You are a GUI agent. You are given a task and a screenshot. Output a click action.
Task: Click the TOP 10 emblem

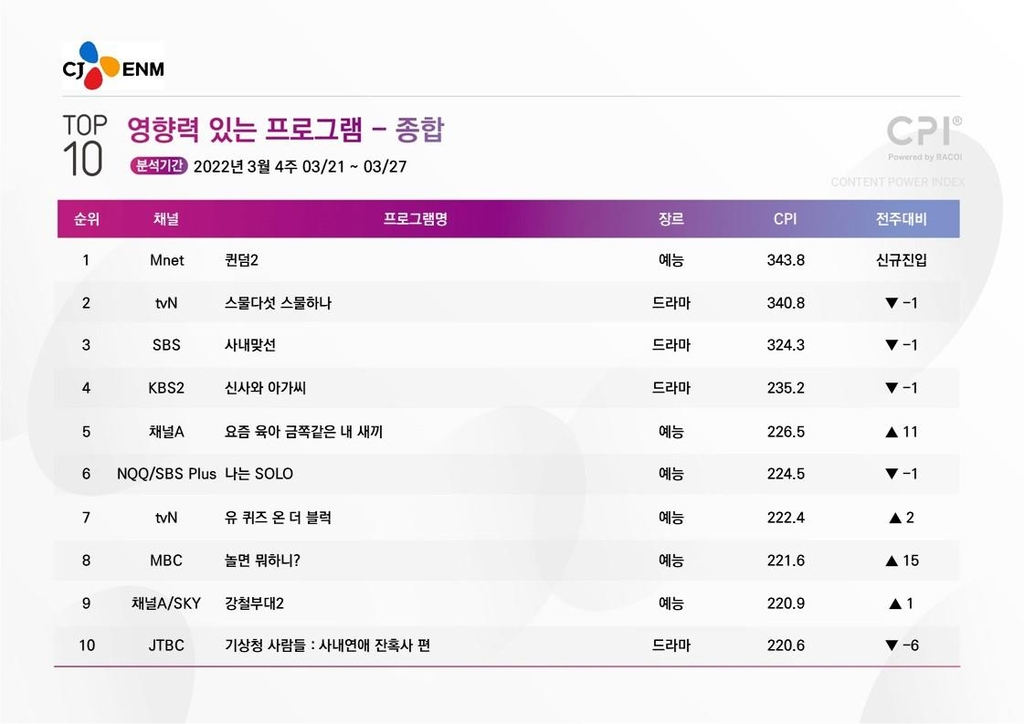point(84,146)
